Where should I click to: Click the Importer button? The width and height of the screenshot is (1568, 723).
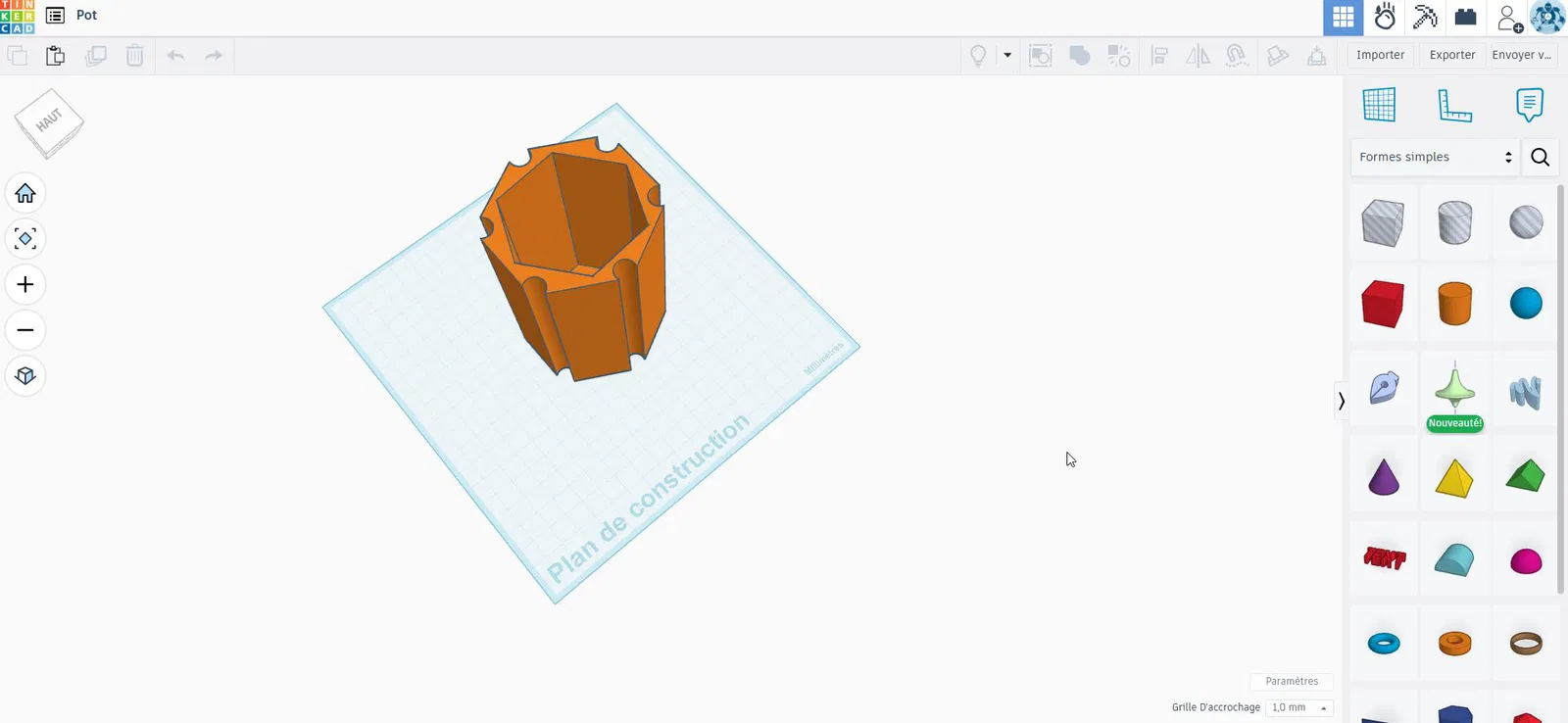pos(1380,56)
